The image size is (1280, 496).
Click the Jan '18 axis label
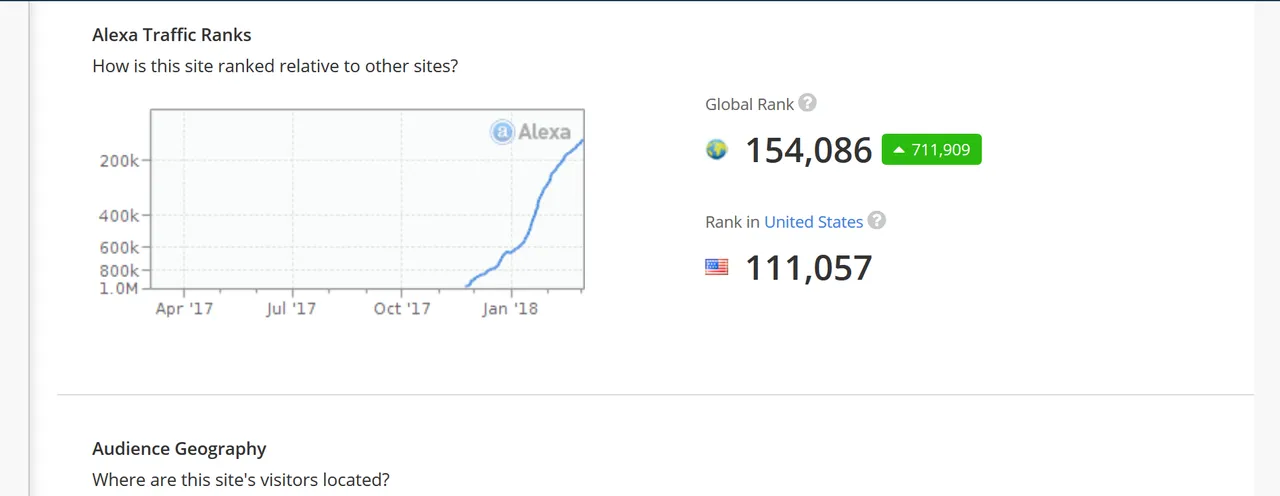point(509,308)
